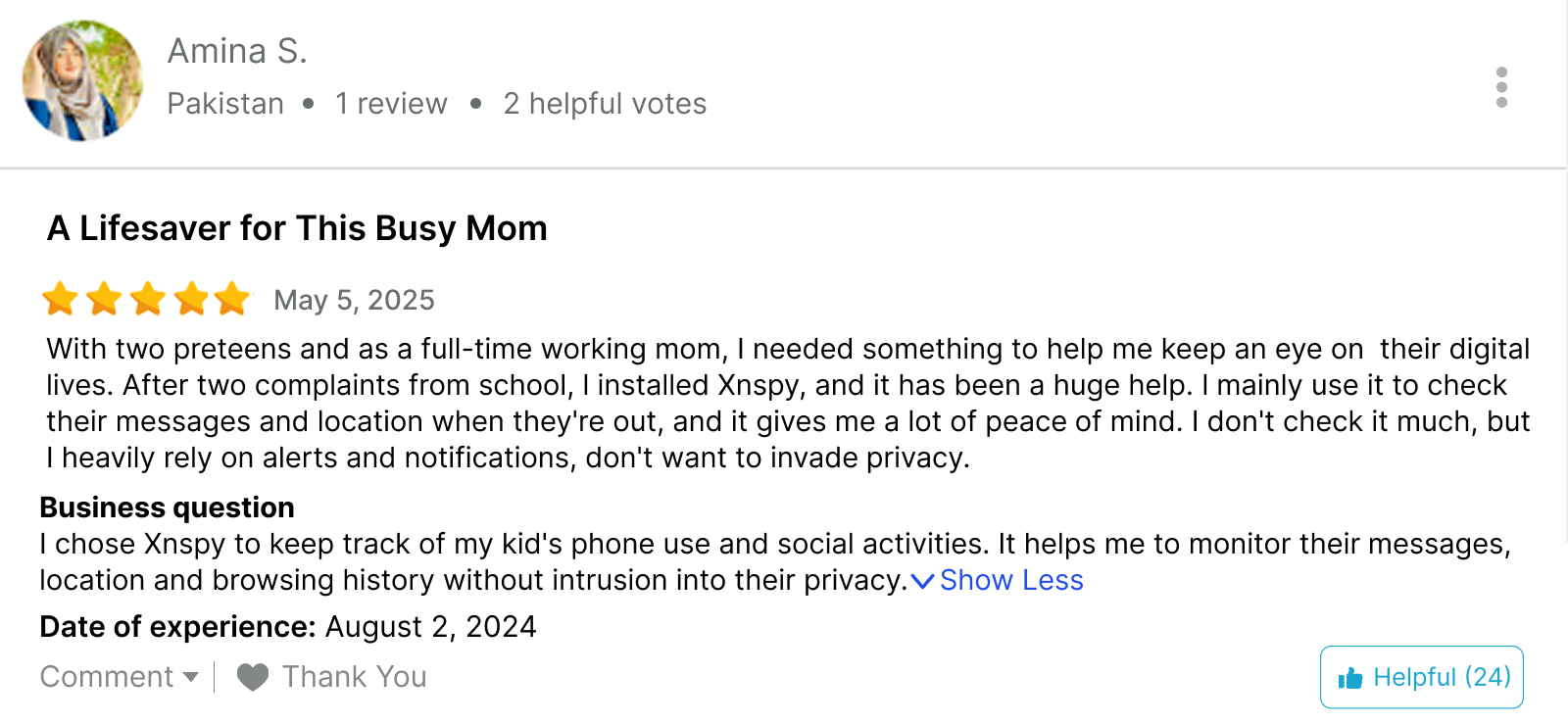This screenshot has height=724, width=1568.
Task: Click the 2 helpful votes text
Action: 605,104
